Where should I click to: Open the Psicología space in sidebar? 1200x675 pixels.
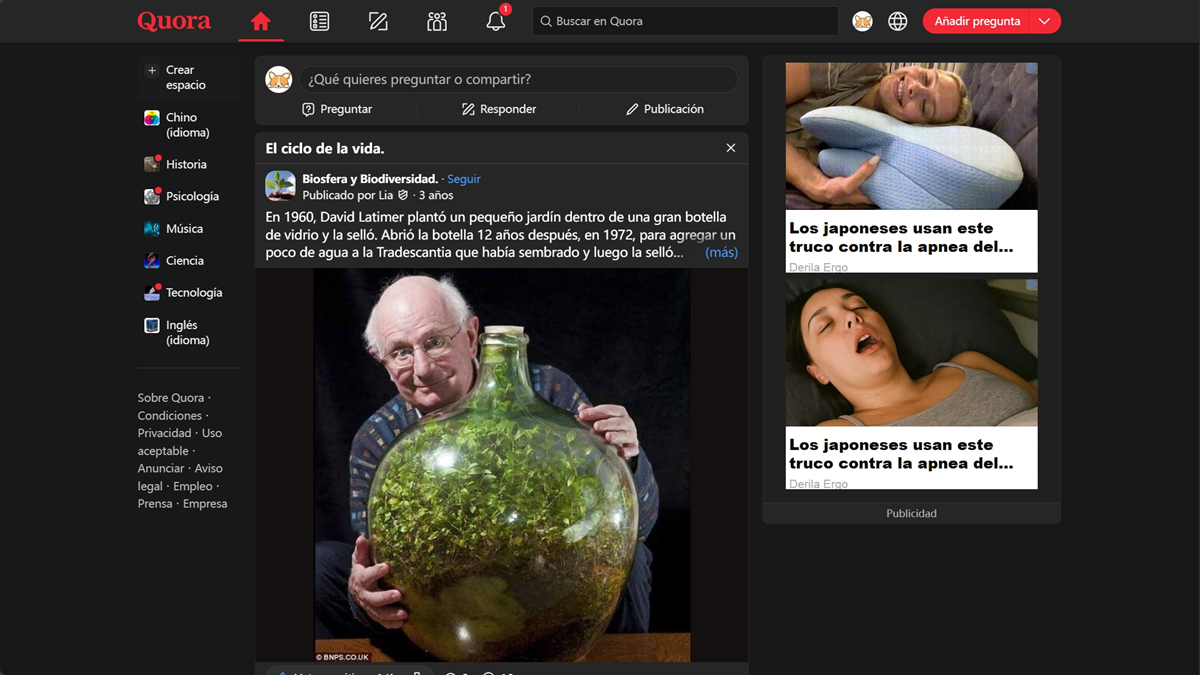pyautogui.click(x=191, y=197)
